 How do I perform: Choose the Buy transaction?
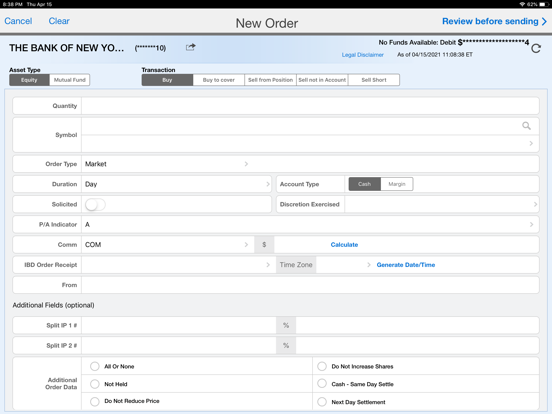[x=167, y=80]
